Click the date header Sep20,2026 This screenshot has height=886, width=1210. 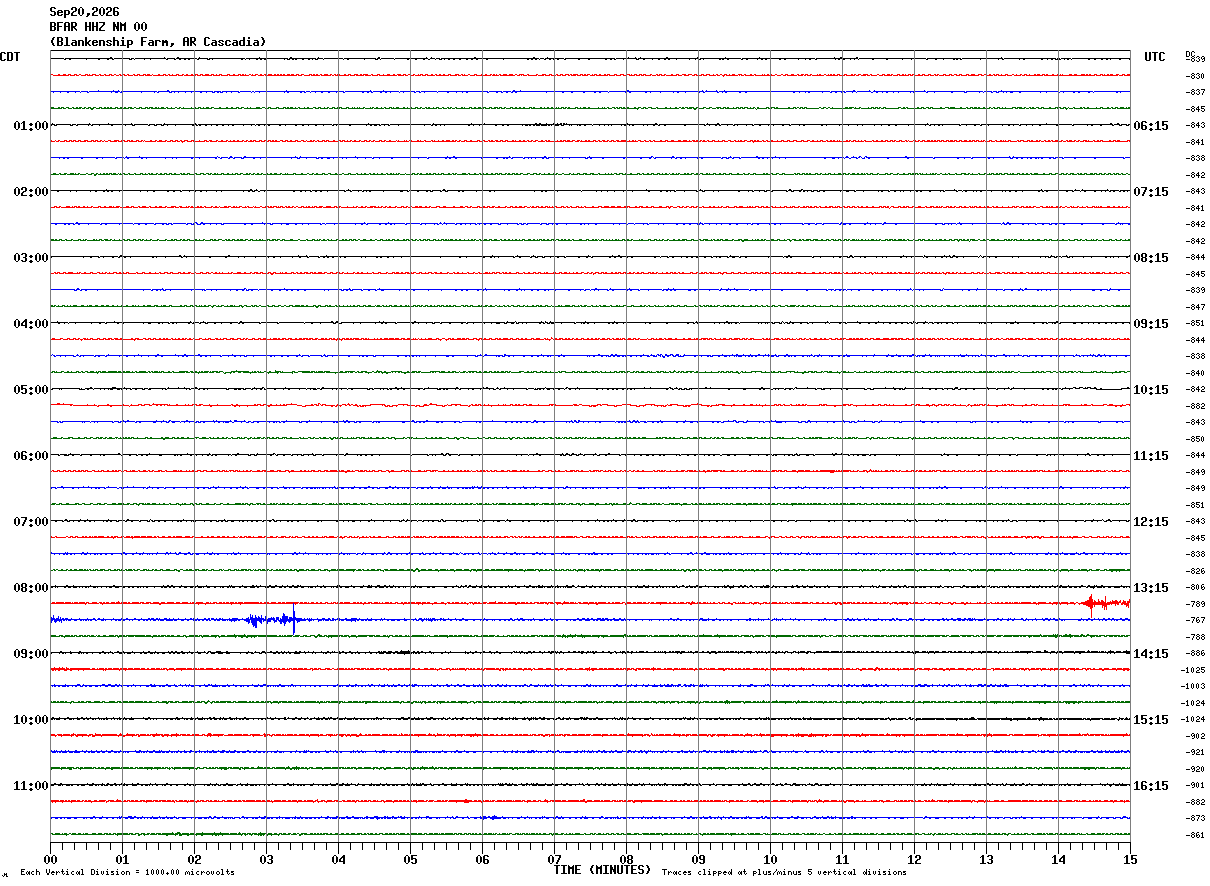pyautogui.click(x=84, y=12)
